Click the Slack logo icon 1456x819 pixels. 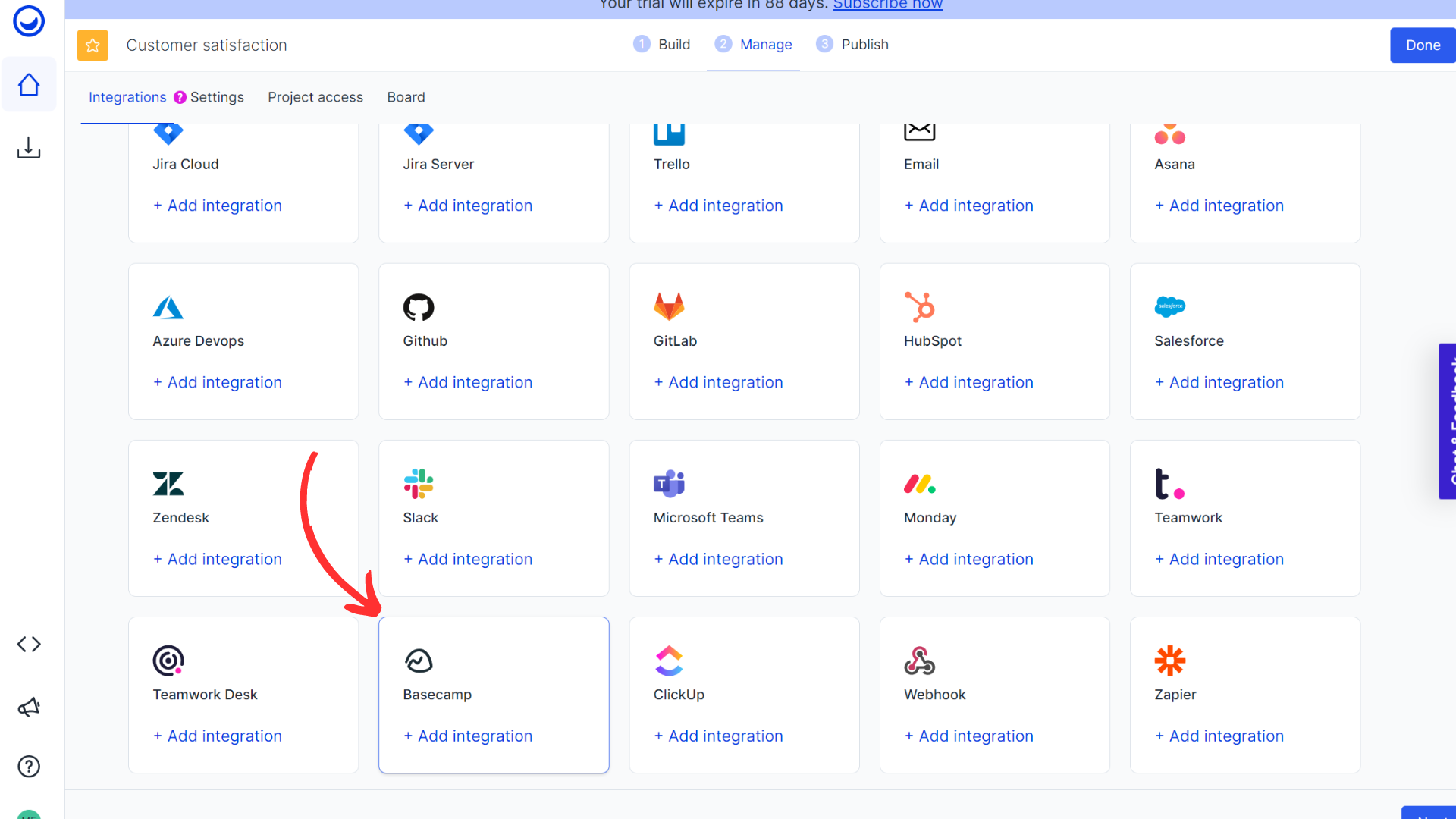[418, 484]
